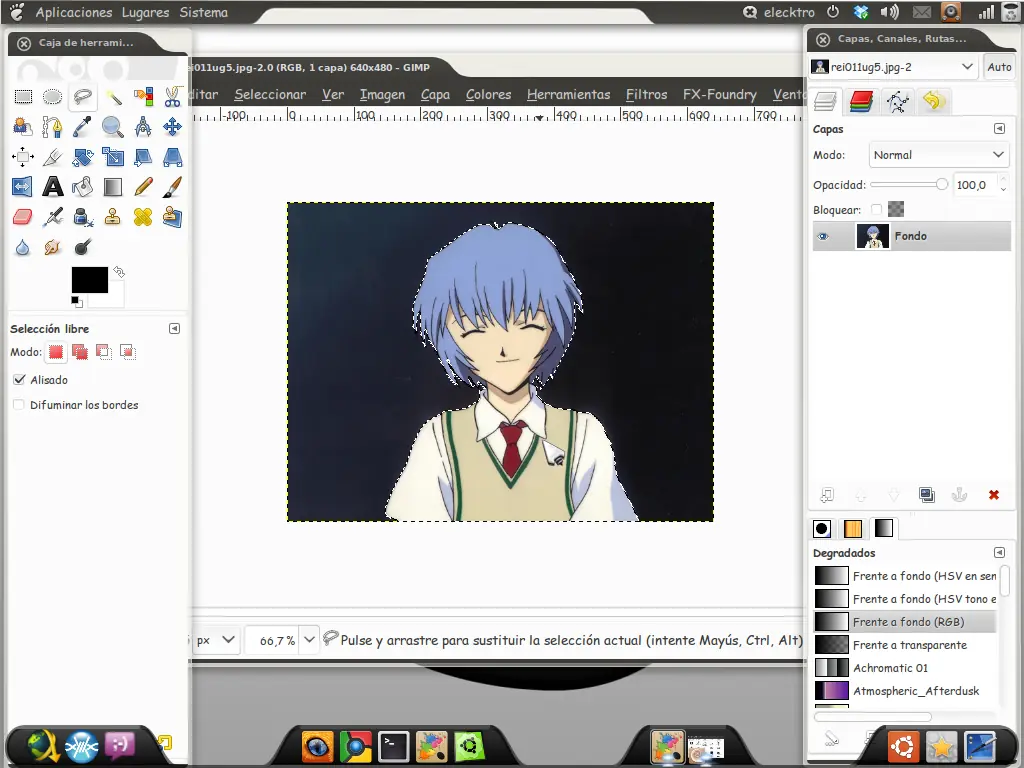
Task: Select the Ink tool
Action: (x=82, y=217)
